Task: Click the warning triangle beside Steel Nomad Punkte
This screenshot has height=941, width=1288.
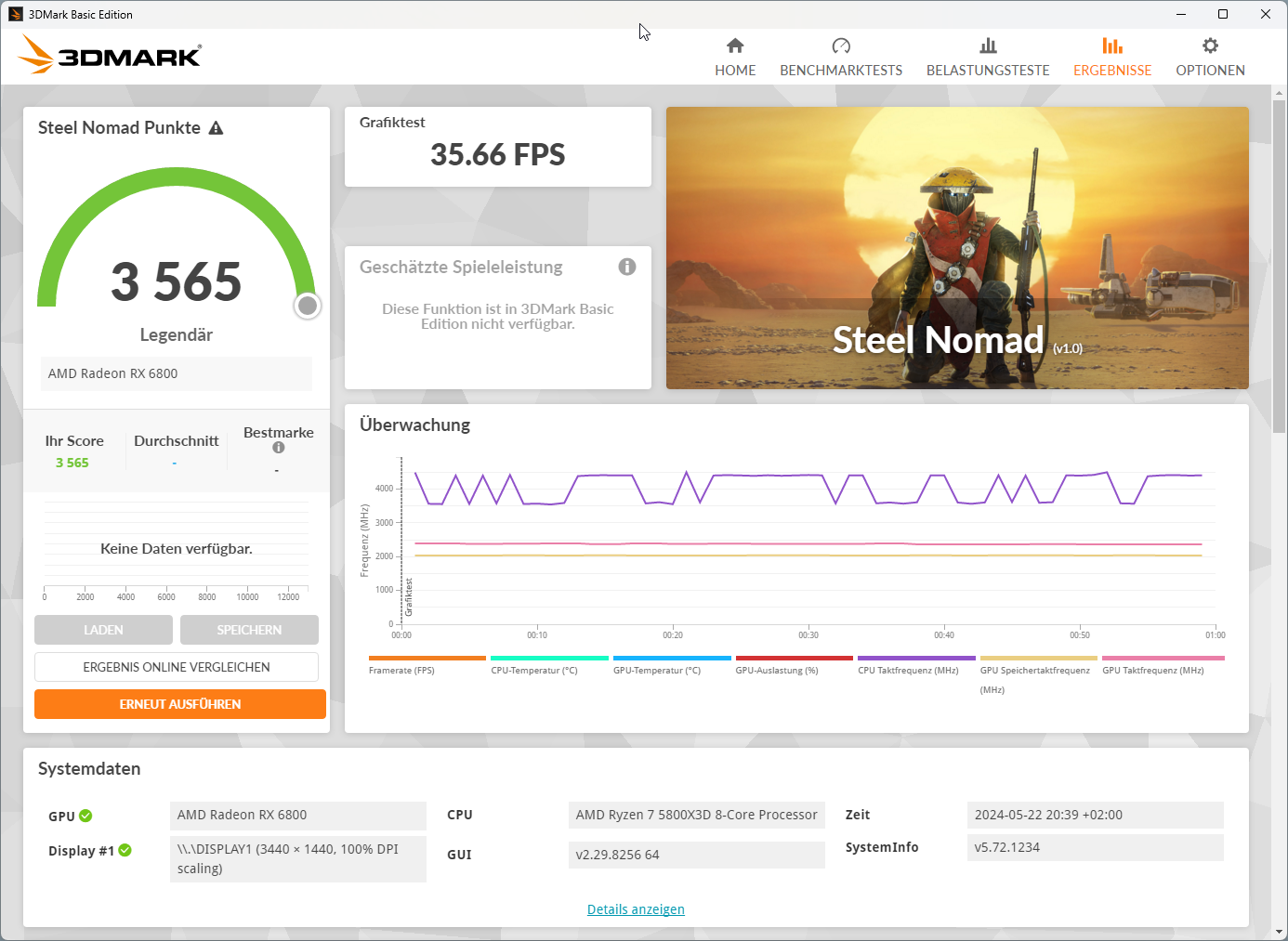Action: click(216, 128)
